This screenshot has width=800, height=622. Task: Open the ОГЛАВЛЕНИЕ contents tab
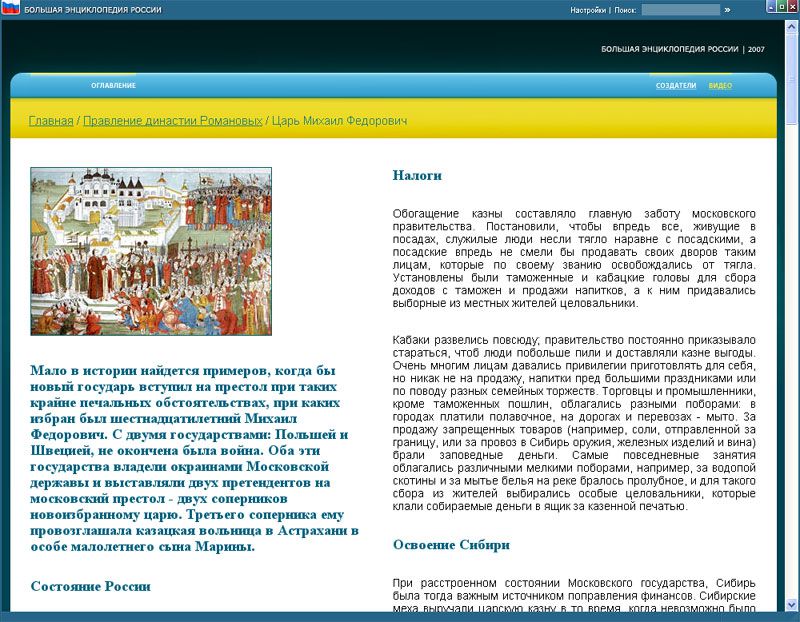coord(113,86)
